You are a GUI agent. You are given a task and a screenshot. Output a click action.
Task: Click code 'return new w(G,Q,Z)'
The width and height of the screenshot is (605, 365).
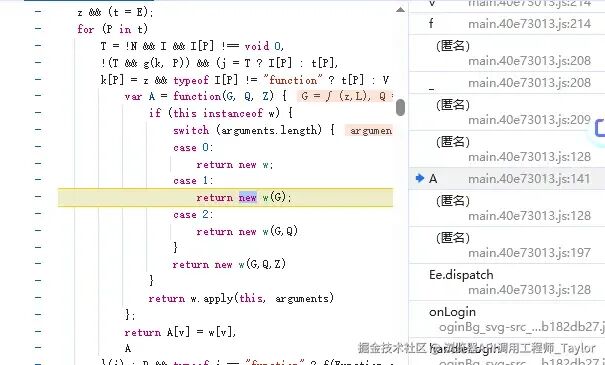229,264
